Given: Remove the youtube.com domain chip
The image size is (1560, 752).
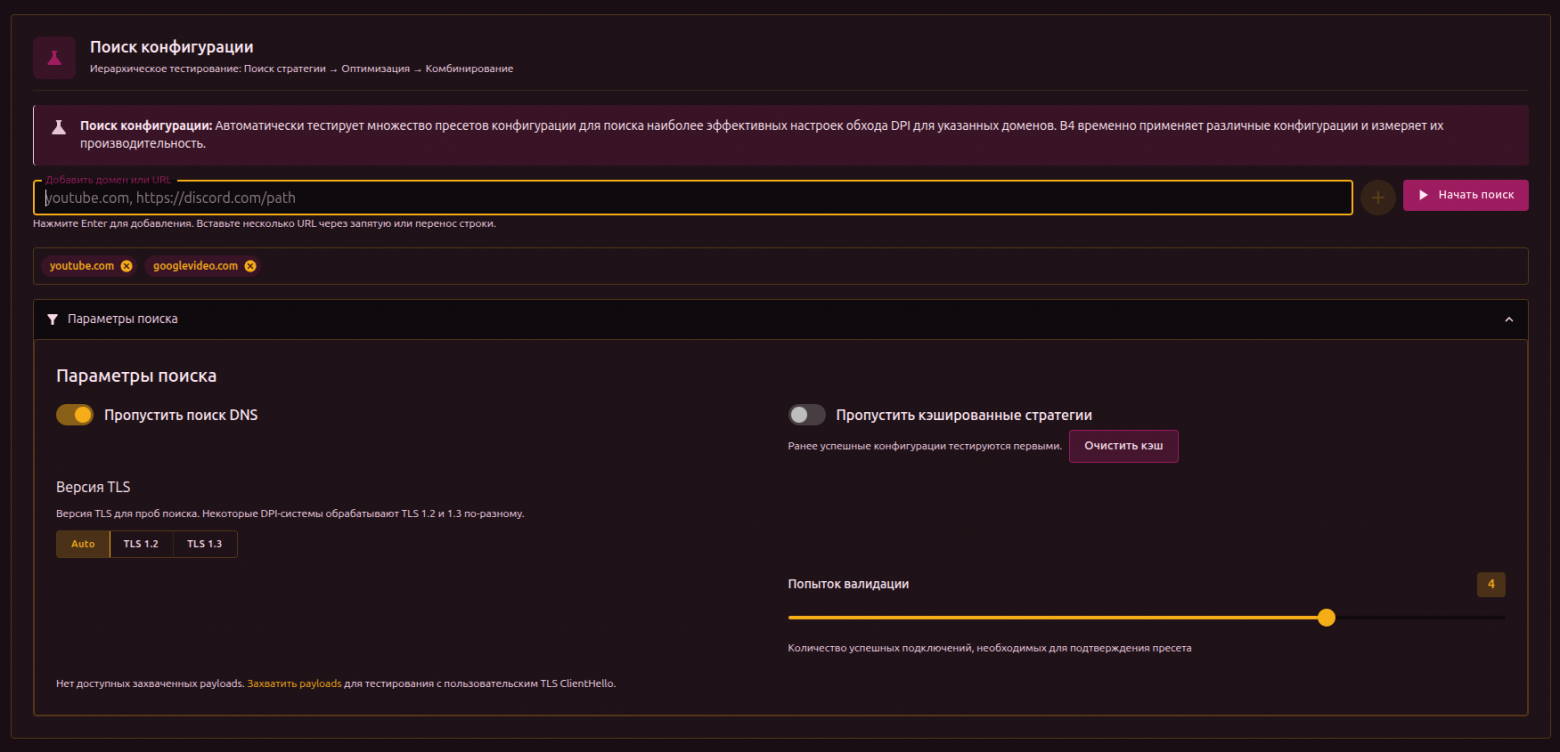Looking at the screenshot, I should (126, 266).
